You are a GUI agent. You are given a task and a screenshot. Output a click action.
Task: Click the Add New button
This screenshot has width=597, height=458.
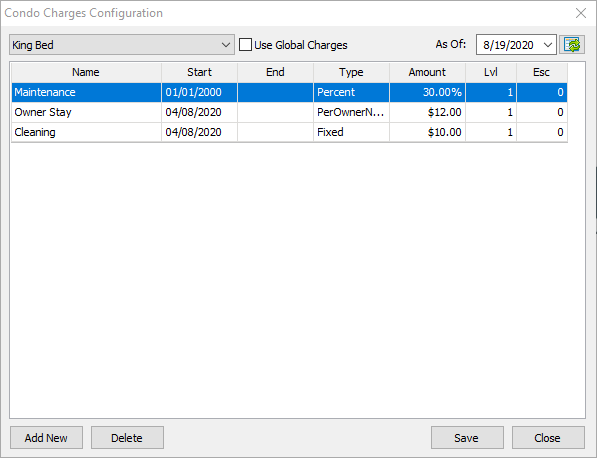pos(46,438)
